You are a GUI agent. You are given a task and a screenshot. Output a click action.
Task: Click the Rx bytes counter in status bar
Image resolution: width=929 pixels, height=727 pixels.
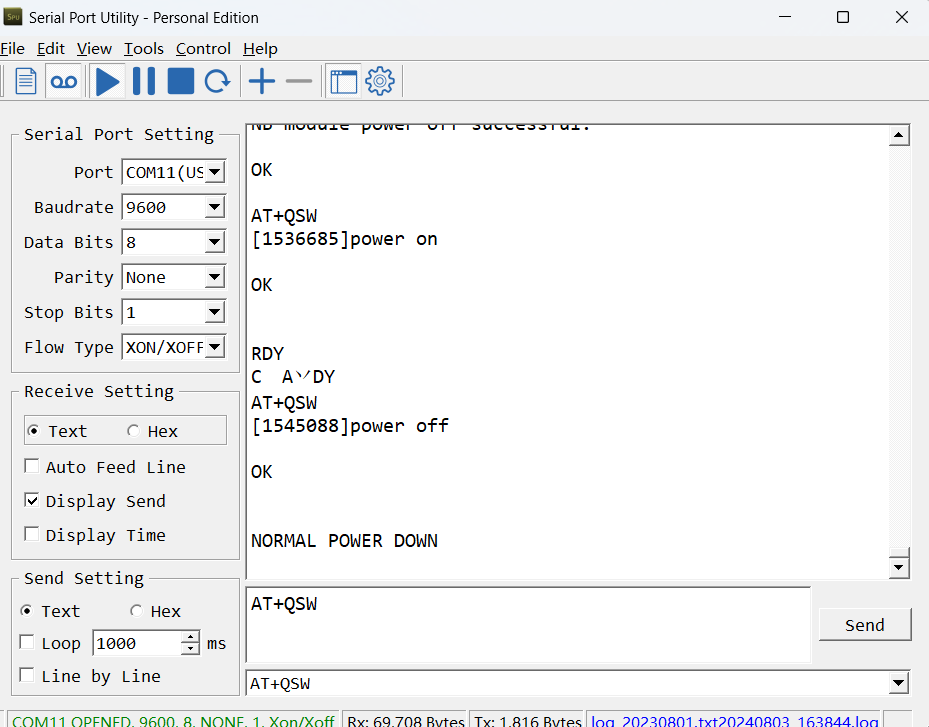tap(406, 720)
